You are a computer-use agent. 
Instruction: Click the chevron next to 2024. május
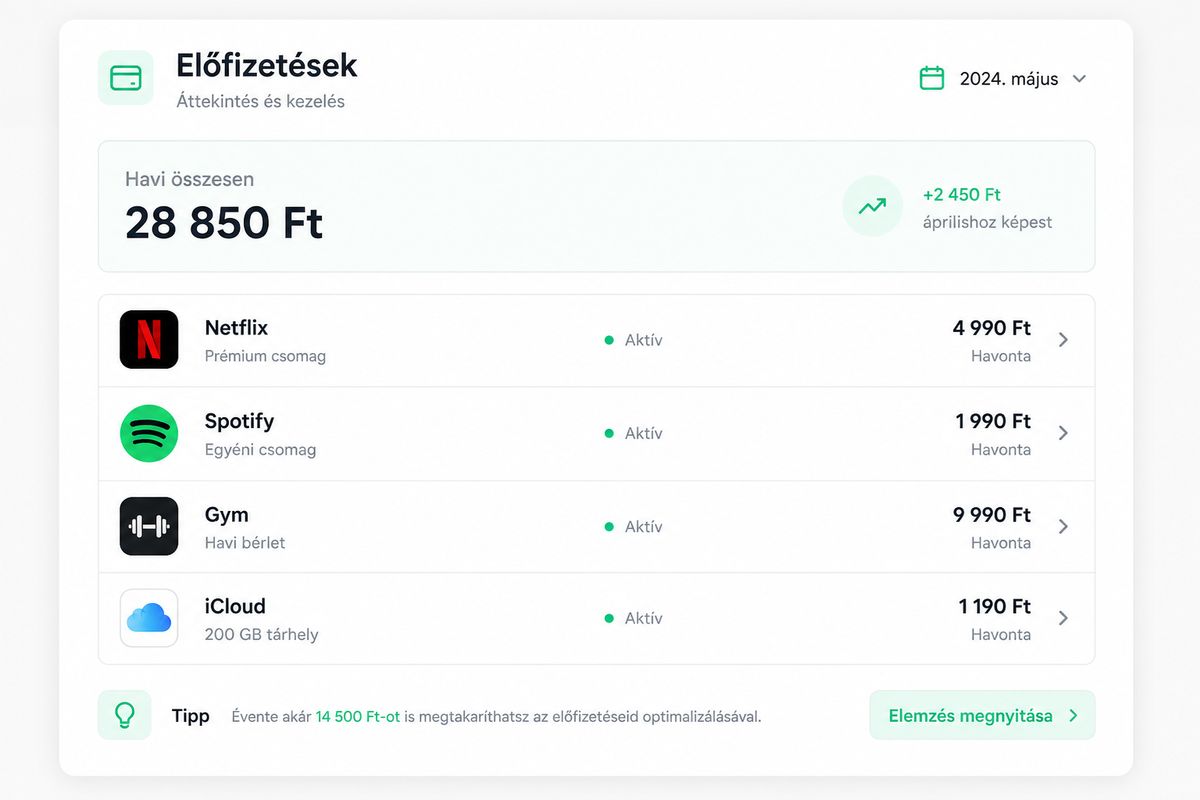click(x=1079, y=79)
